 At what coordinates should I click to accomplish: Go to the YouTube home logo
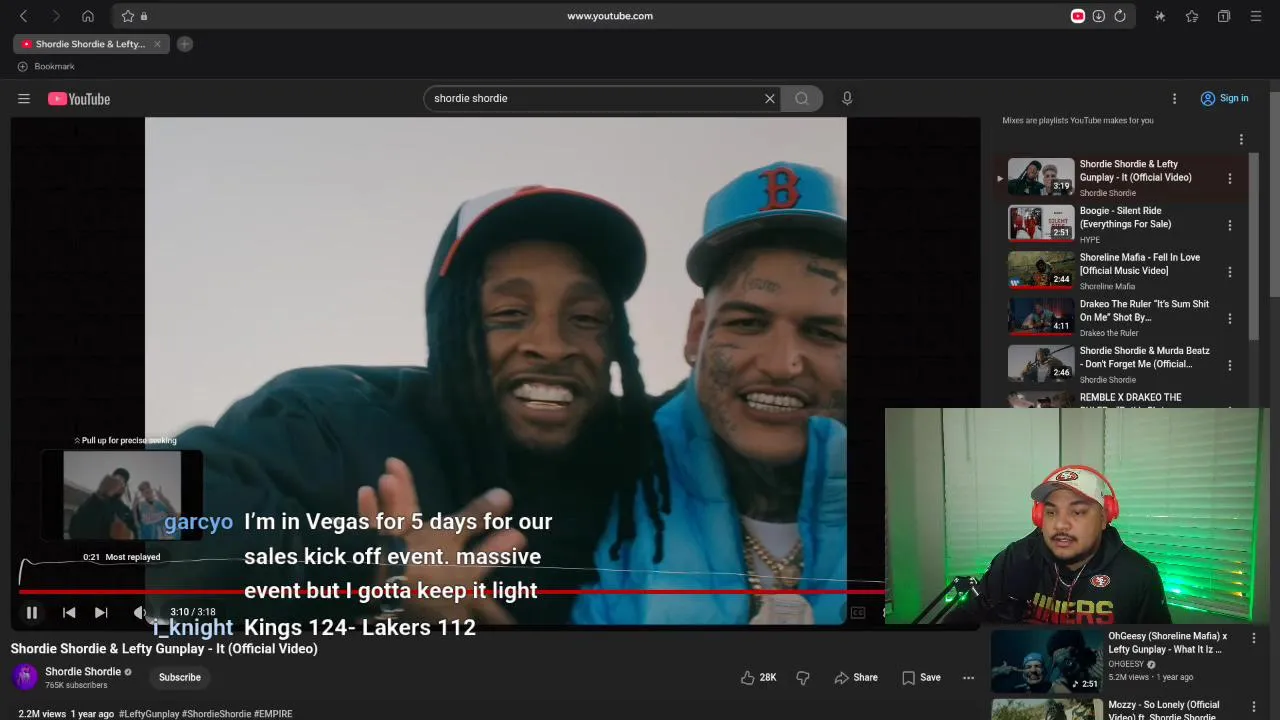[x=79, y=99]
